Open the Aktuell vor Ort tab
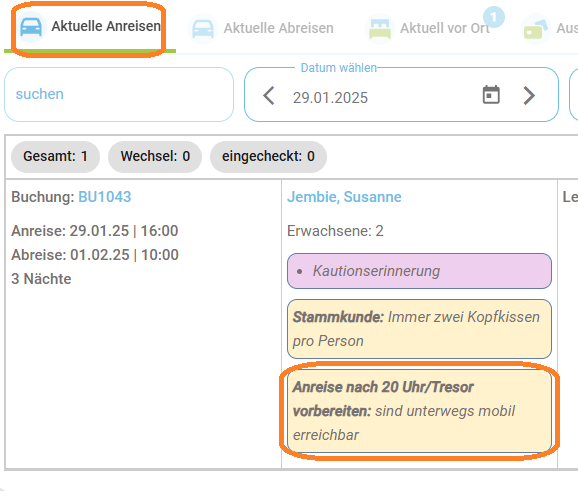Screen dimensions: 578x491 (435, 28)
